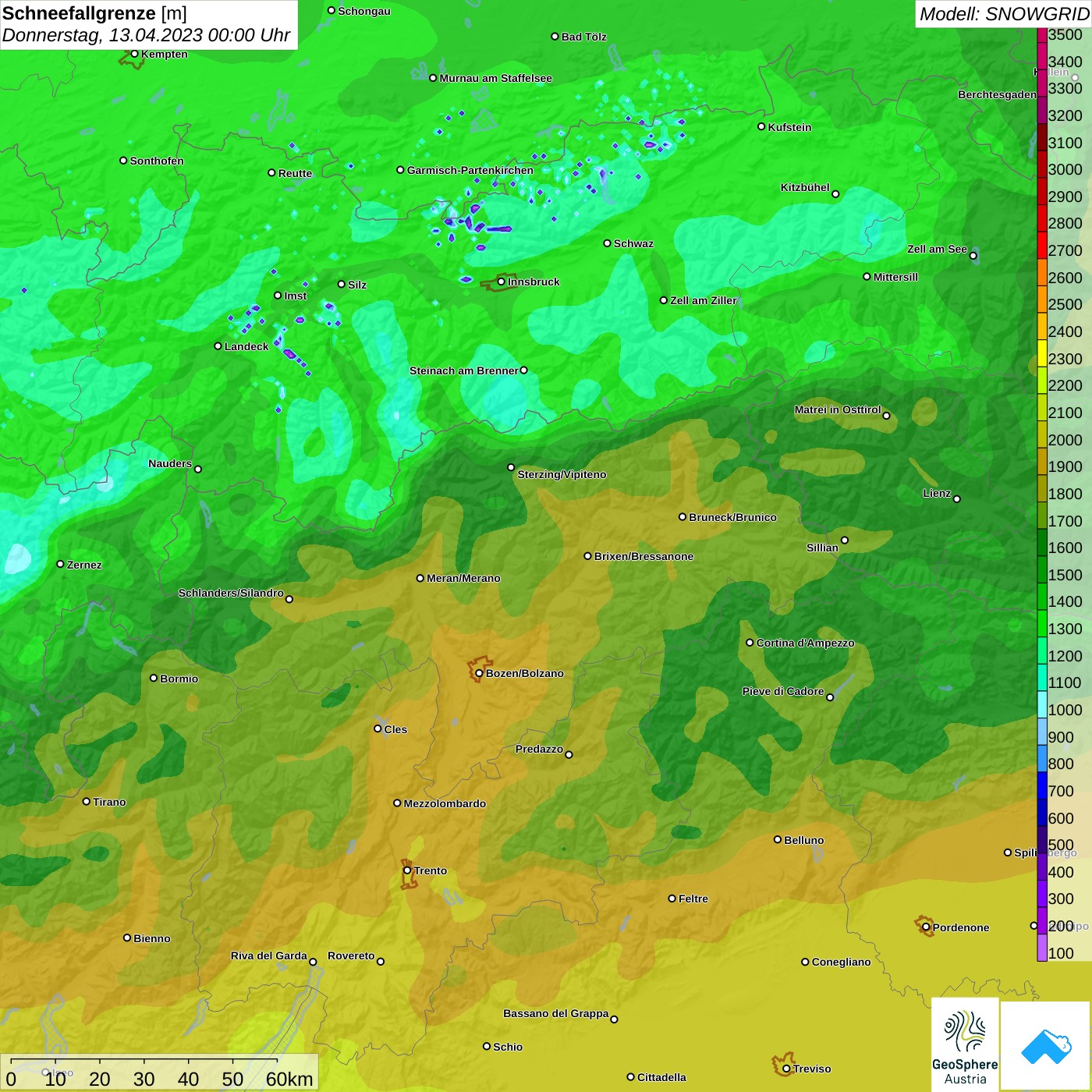Click the Rovereto marker dot

click(x=381, y=961)
